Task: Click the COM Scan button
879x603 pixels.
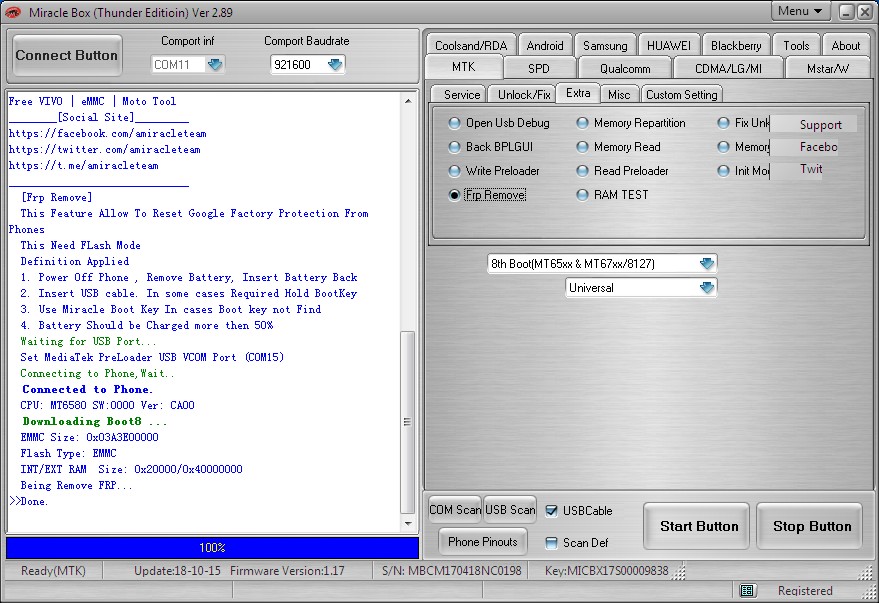Action: pos(455,509)
